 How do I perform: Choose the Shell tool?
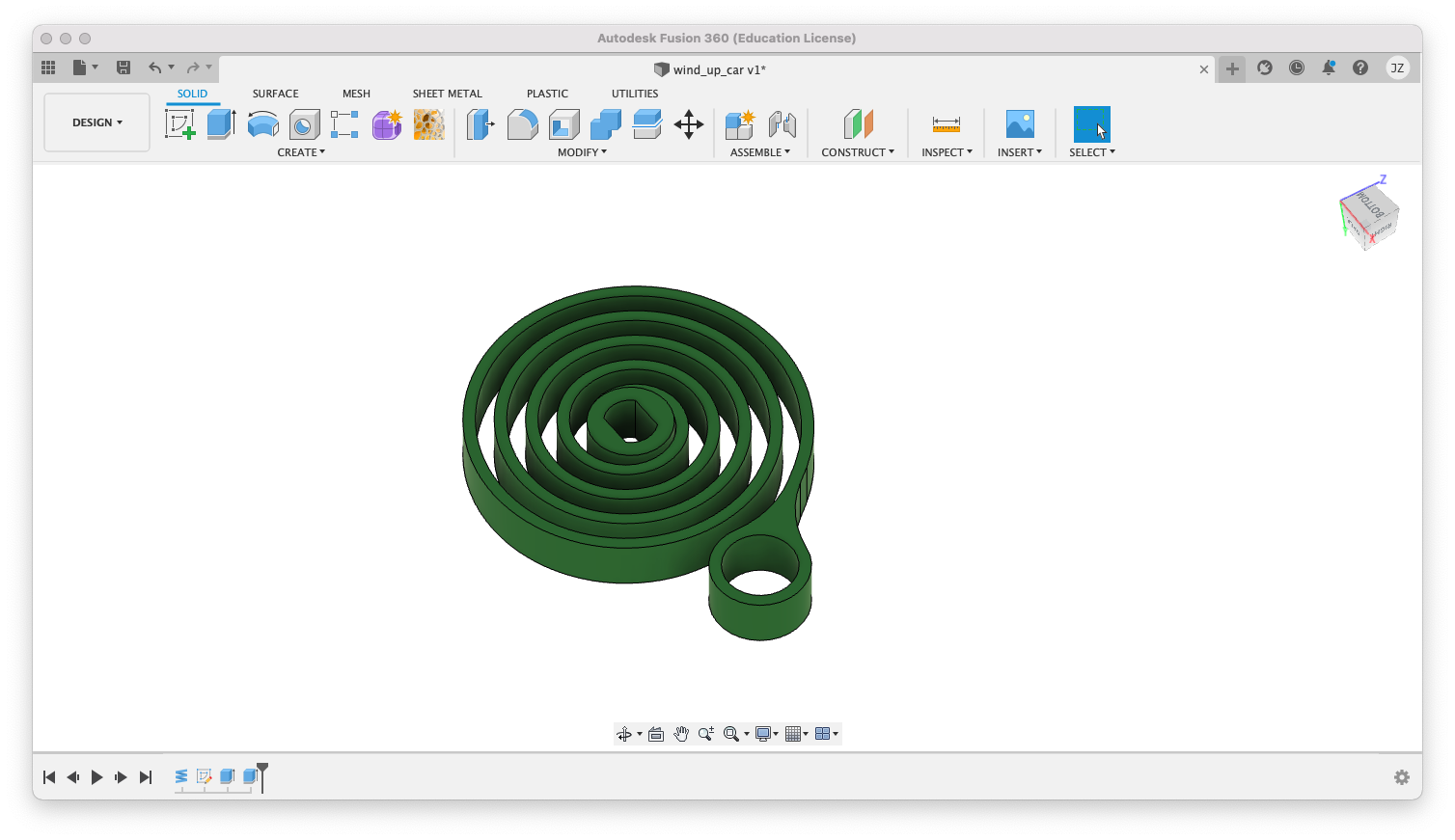[x=564, y=124]
